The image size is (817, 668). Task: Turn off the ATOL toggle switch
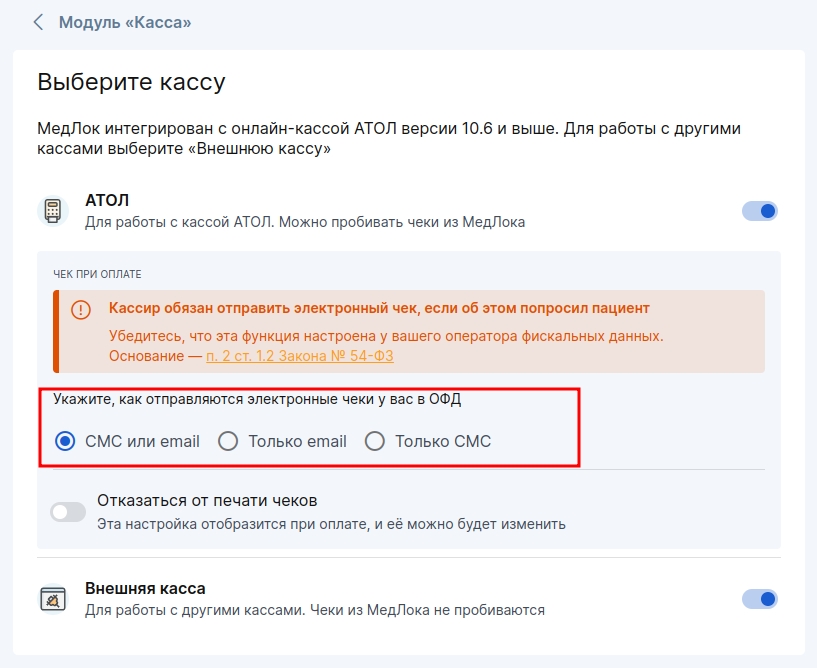click(760, 211)
